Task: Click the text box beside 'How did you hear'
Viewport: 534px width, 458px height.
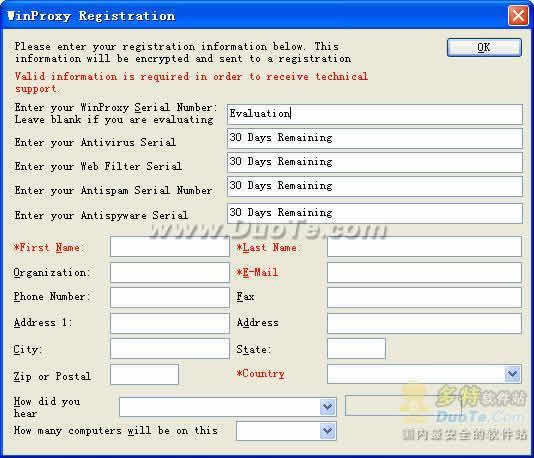Action: [x=403, y=406]
